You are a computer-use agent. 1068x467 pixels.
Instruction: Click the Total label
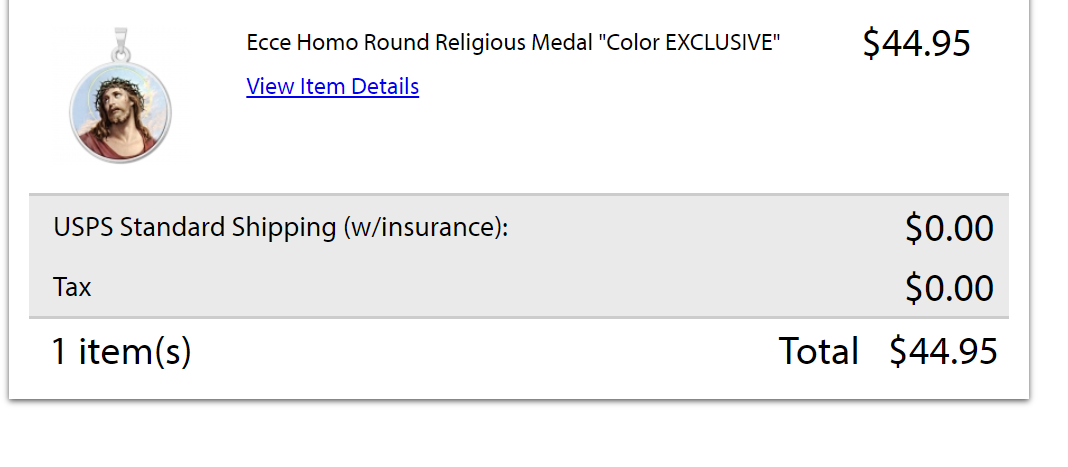(x=818, y=351)
